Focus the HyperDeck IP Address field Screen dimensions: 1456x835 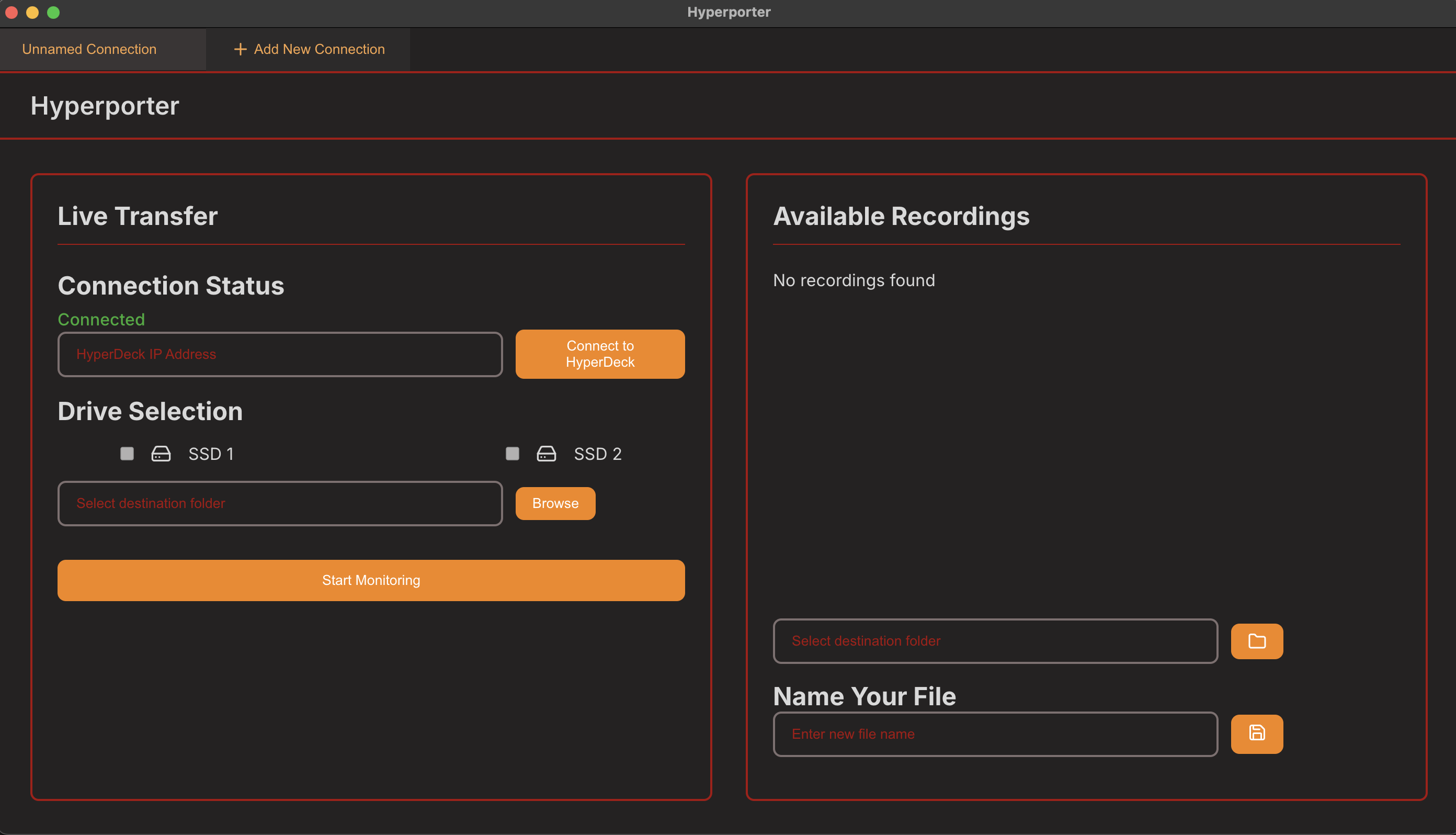coord(280,354)
